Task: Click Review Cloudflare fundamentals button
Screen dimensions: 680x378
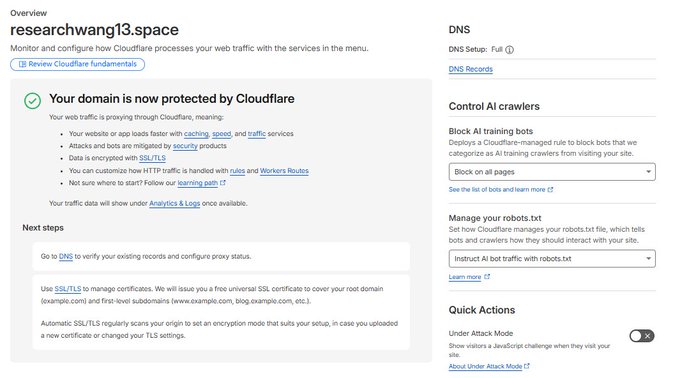Action: pos(78,64)
